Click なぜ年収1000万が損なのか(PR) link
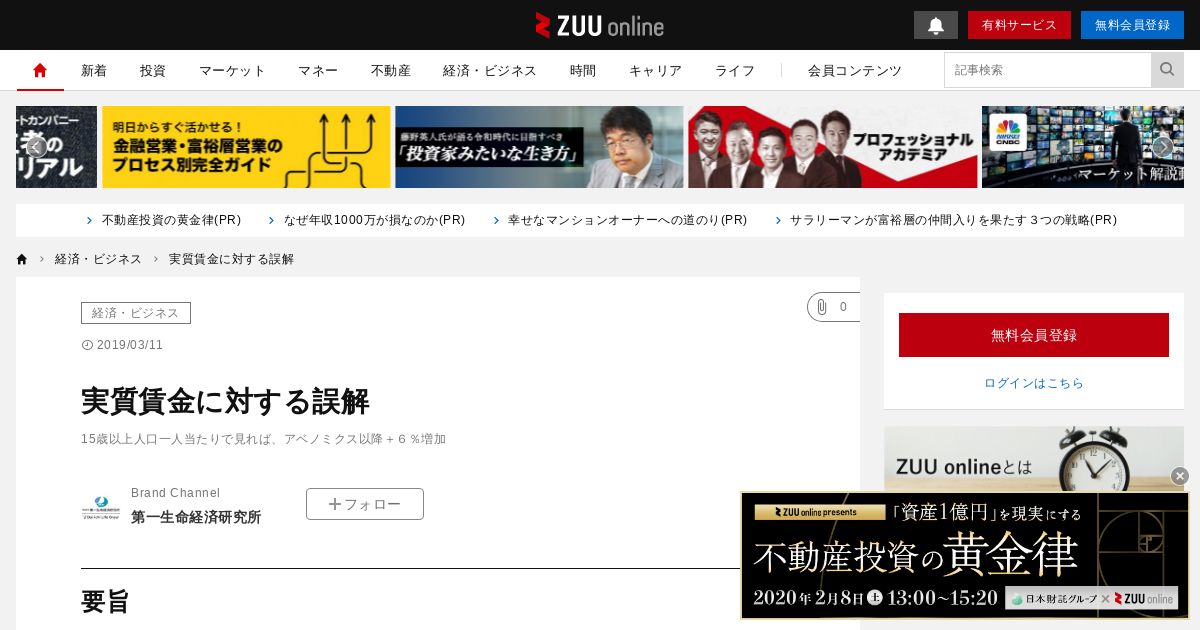Viewport: 1200px width, 630px height. (374, 220)
